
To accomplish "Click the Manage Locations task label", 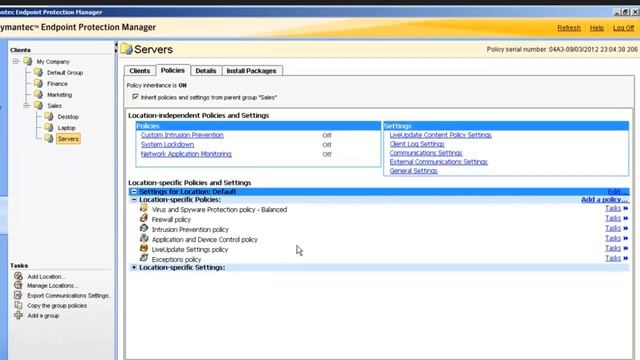I will click(52, 286).
